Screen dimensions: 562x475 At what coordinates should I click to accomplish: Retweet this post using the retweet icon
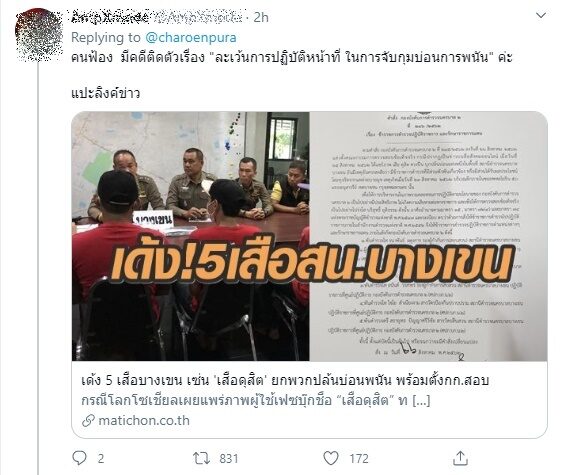(x=201, y=458)
